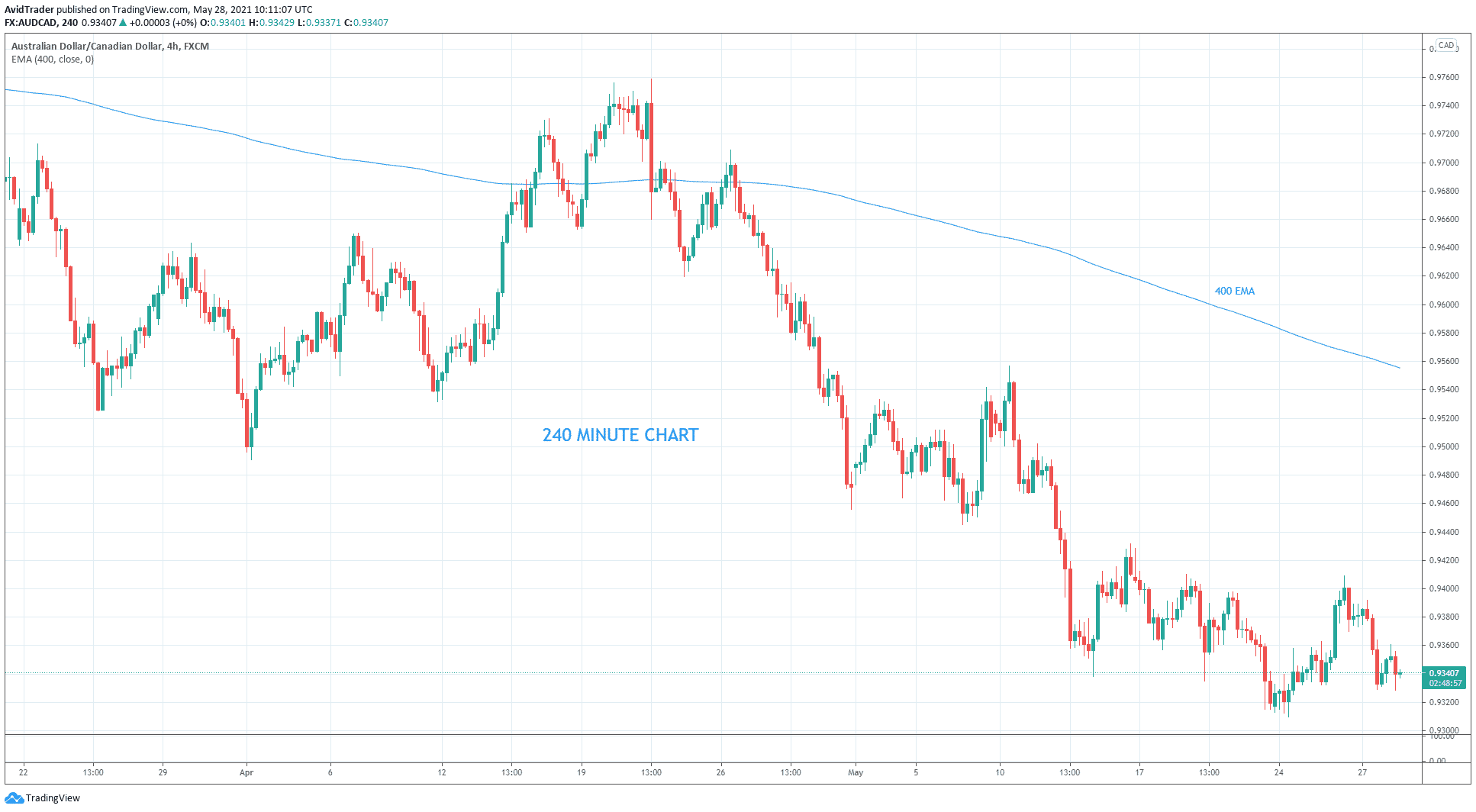This screenshot has width=1476, height=812.
Task: Click the '19' date axis label
Action: click(x=582, y=772)
